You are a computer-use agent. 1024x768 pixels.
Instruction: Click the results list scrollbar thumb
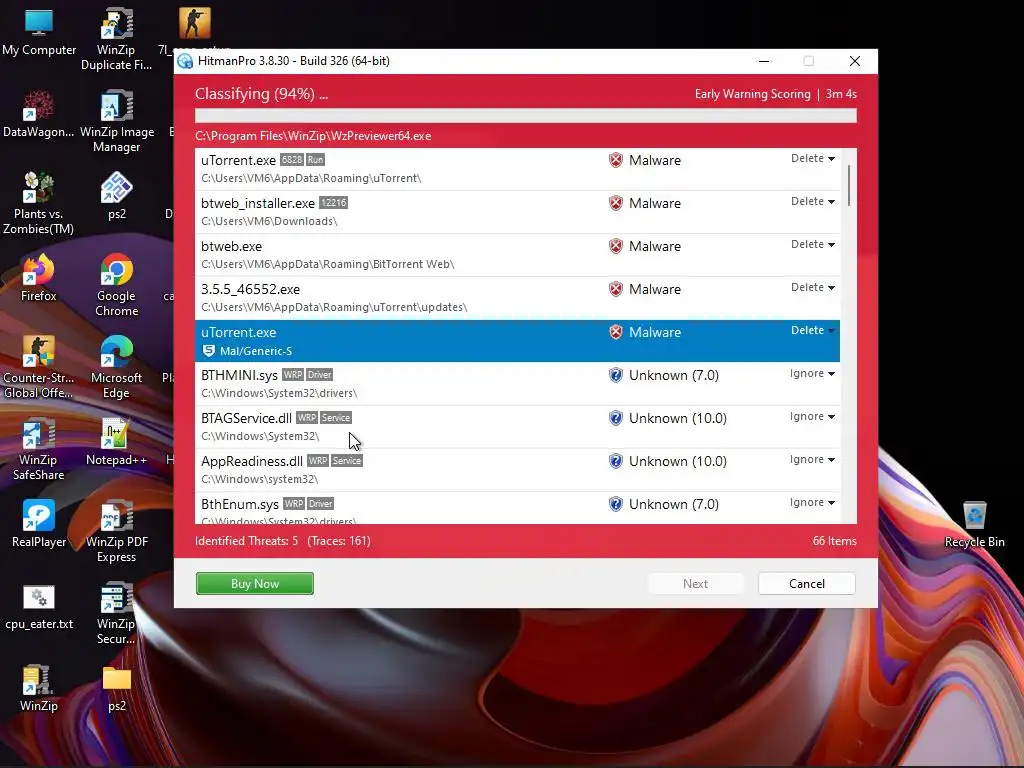tap(848, 185)
